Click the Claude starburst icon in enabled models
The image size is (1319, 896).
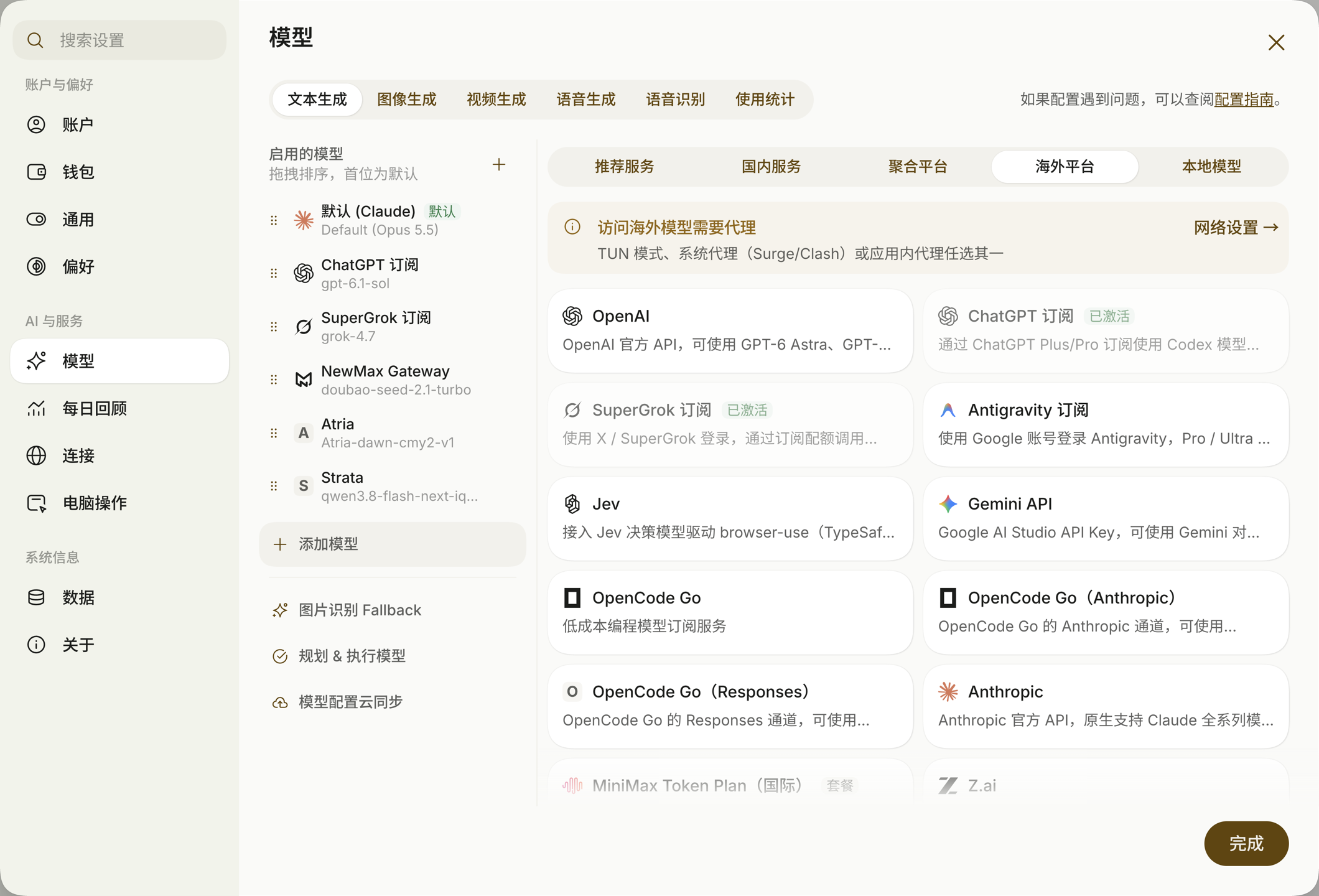coord(304,220)
